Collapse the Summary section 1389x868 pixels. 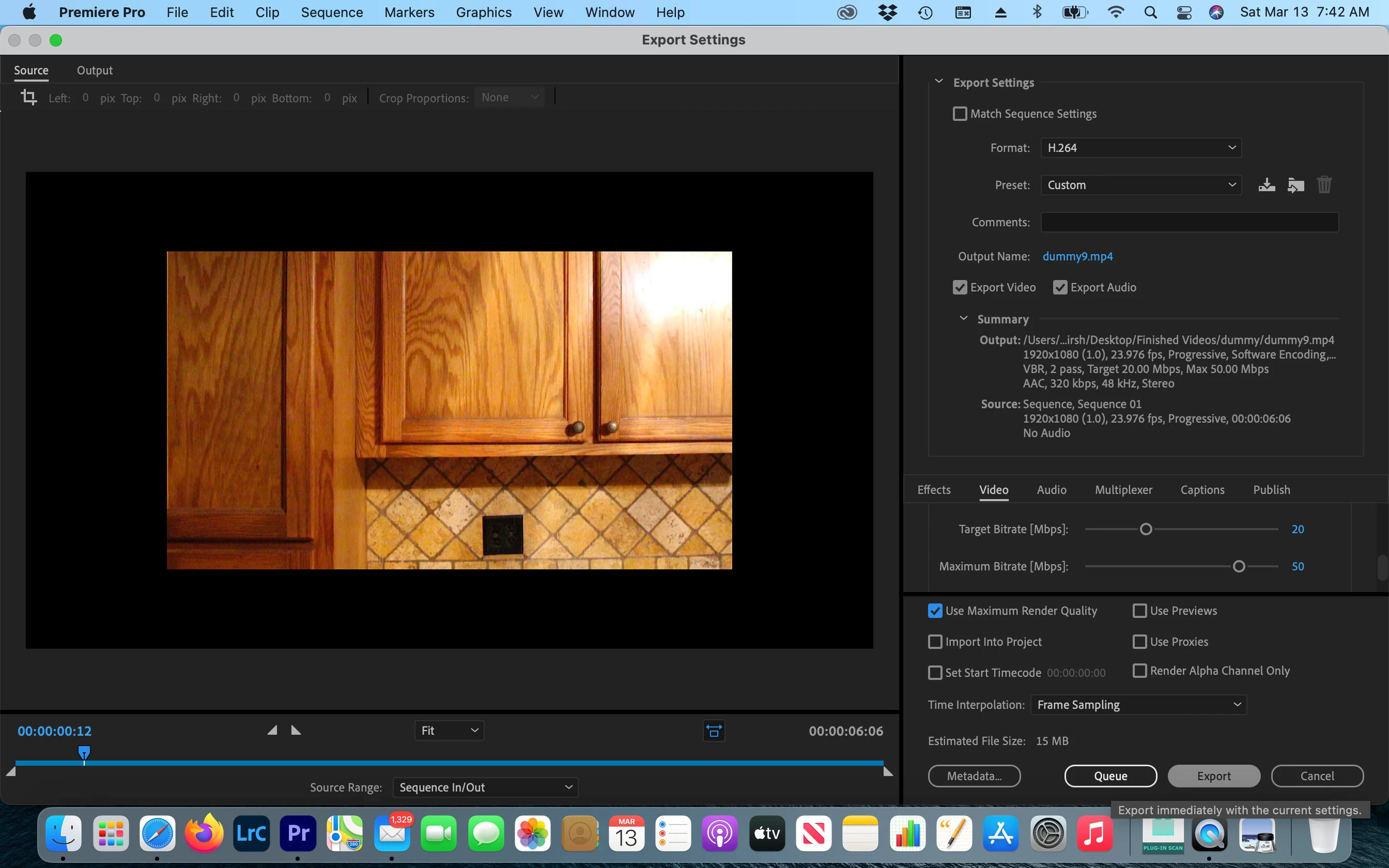964,319
